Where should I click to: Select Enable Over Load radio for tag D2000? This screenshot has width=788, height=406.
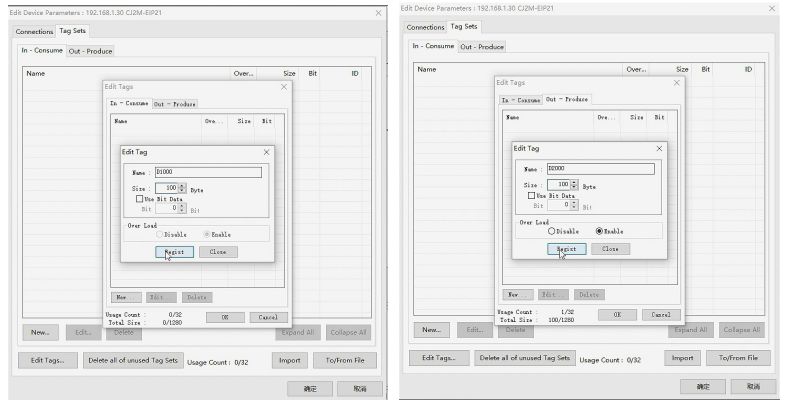click(599, 231)
